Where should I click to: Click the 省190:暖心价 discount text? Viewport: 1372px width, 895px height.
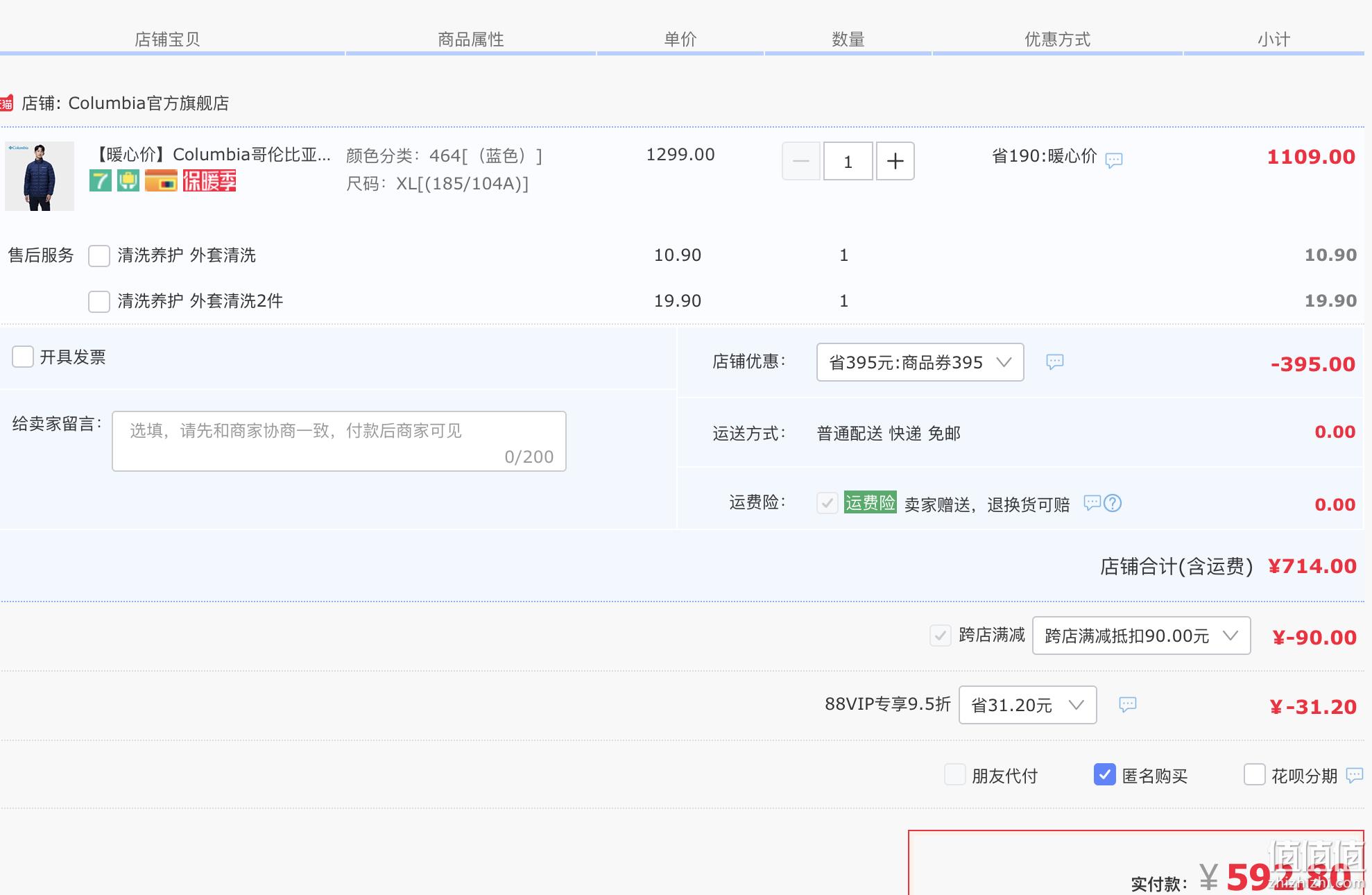click(x=1045, y=156)
